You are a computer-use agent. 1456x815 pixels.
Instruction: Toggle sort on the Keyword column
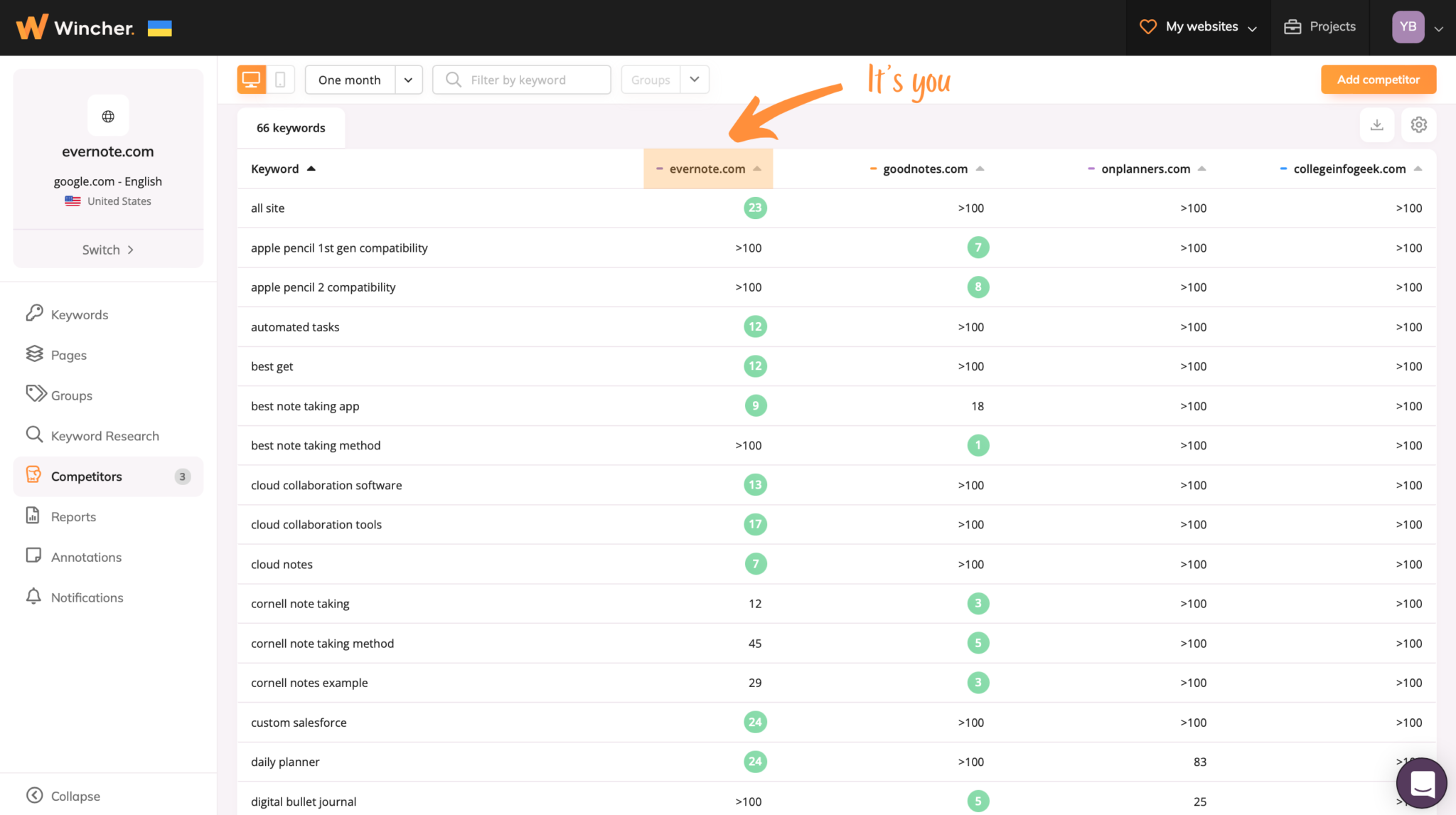(311, 169)
